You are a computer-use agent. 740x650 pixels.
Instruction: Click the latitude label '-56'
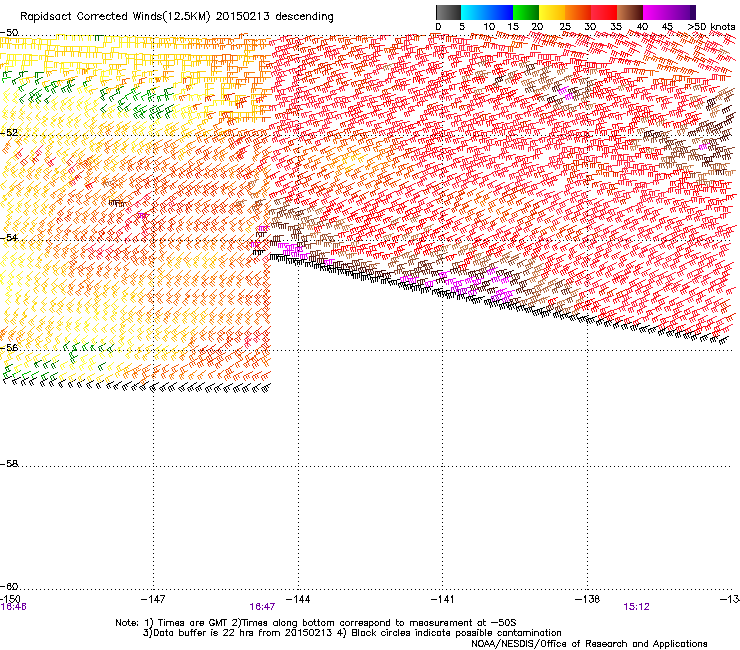click(9, 347)
